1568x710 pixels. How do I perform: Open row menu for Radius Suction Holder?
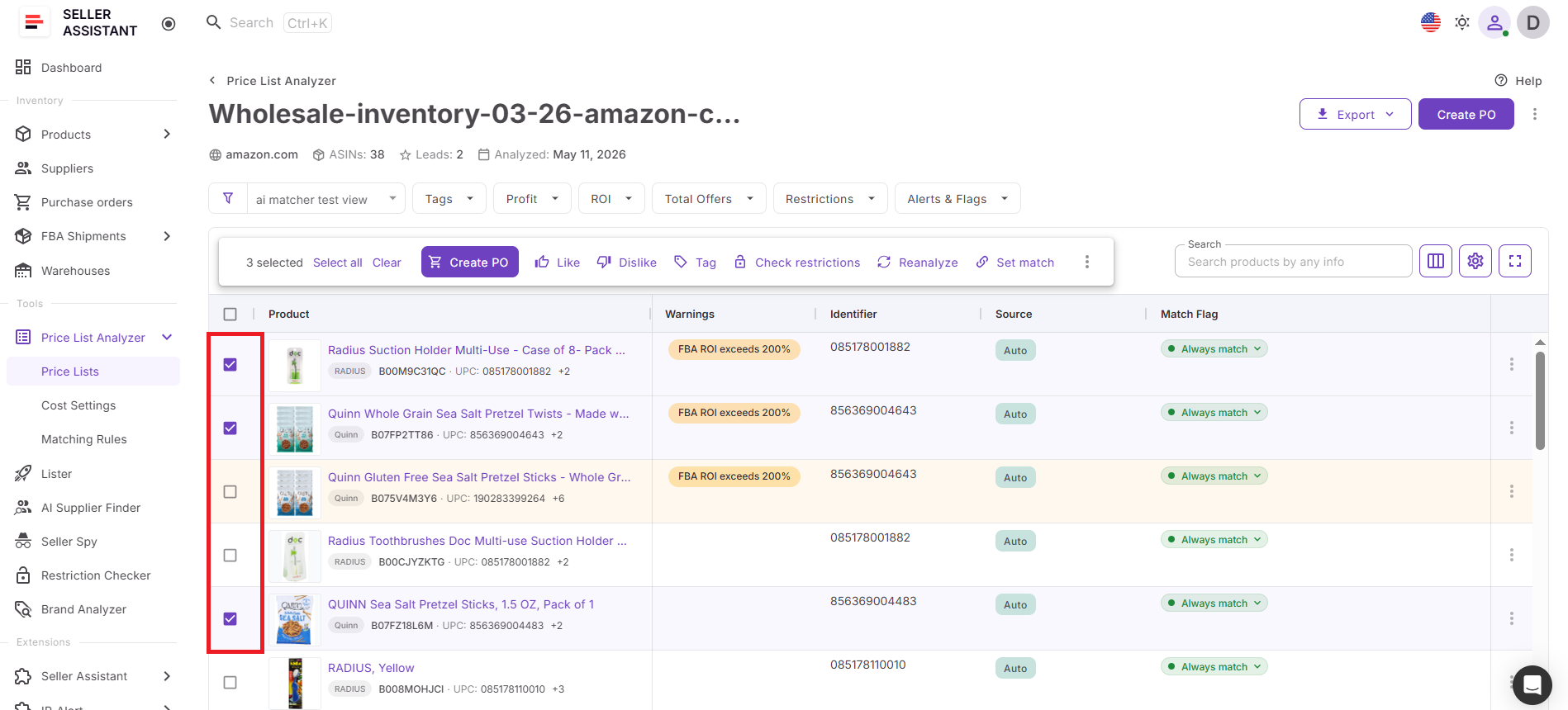[x=1512, y=364]
